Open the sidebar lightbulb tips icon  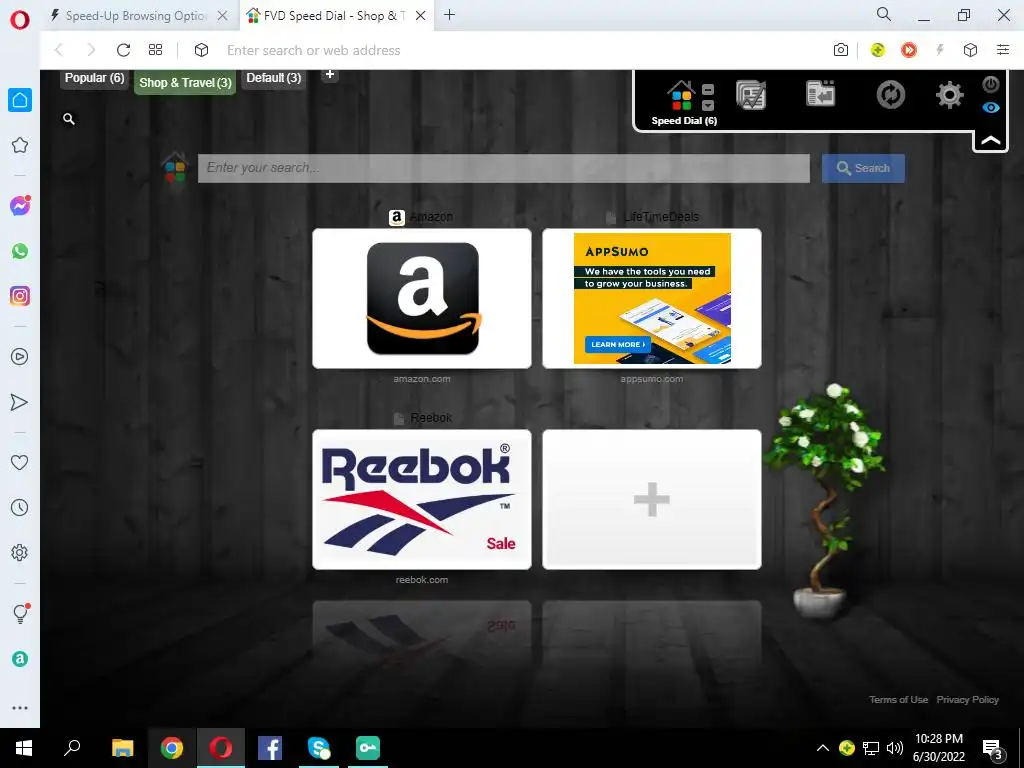pyautogui.click(x=21, y=613)
